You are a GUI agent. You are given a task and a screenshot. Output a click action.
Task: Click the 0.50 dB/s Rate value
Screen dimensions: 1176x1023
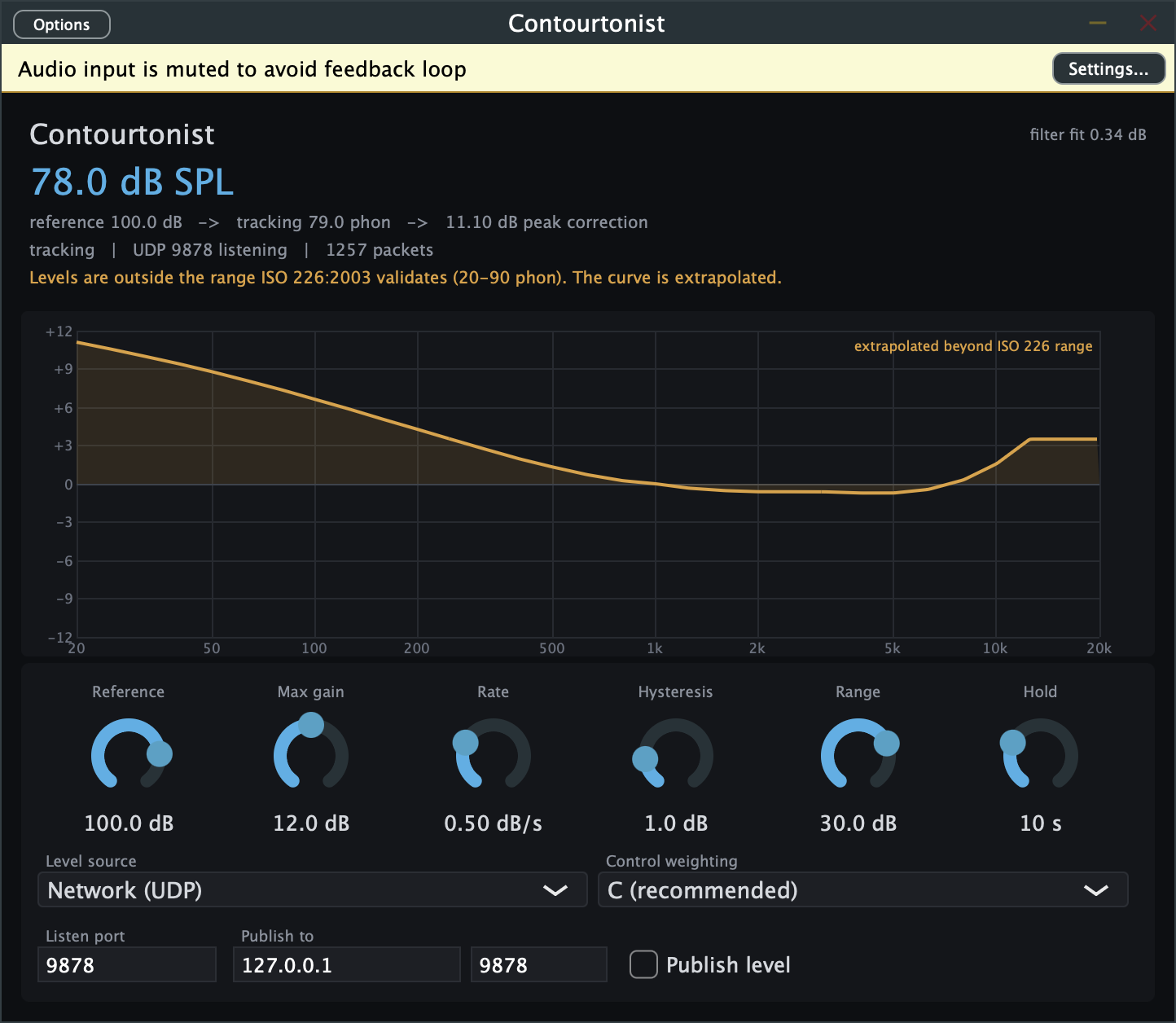494,823
